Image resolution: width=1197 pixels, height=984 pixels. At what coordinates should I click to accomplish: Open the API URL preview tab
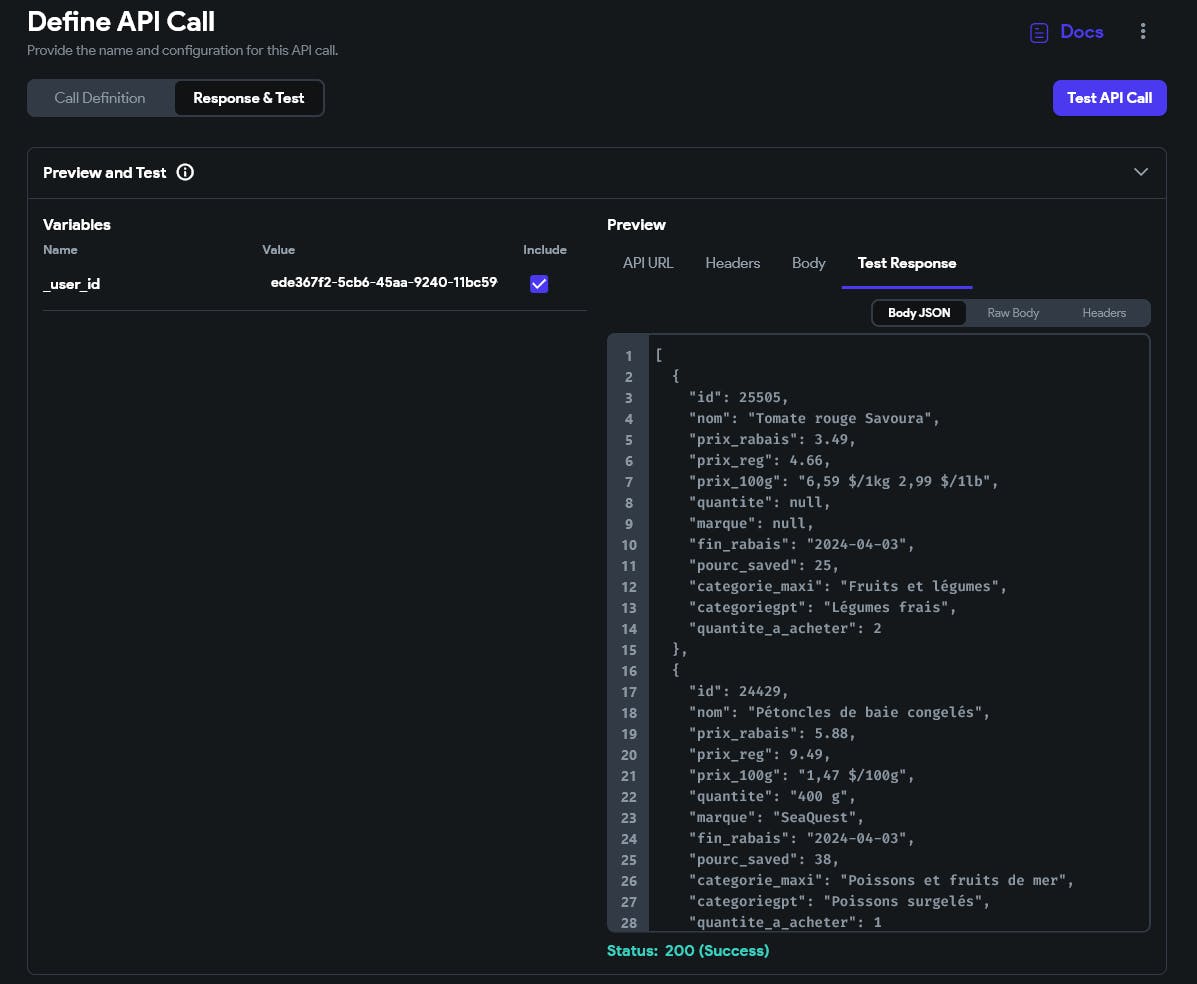[x=648, y=263]
